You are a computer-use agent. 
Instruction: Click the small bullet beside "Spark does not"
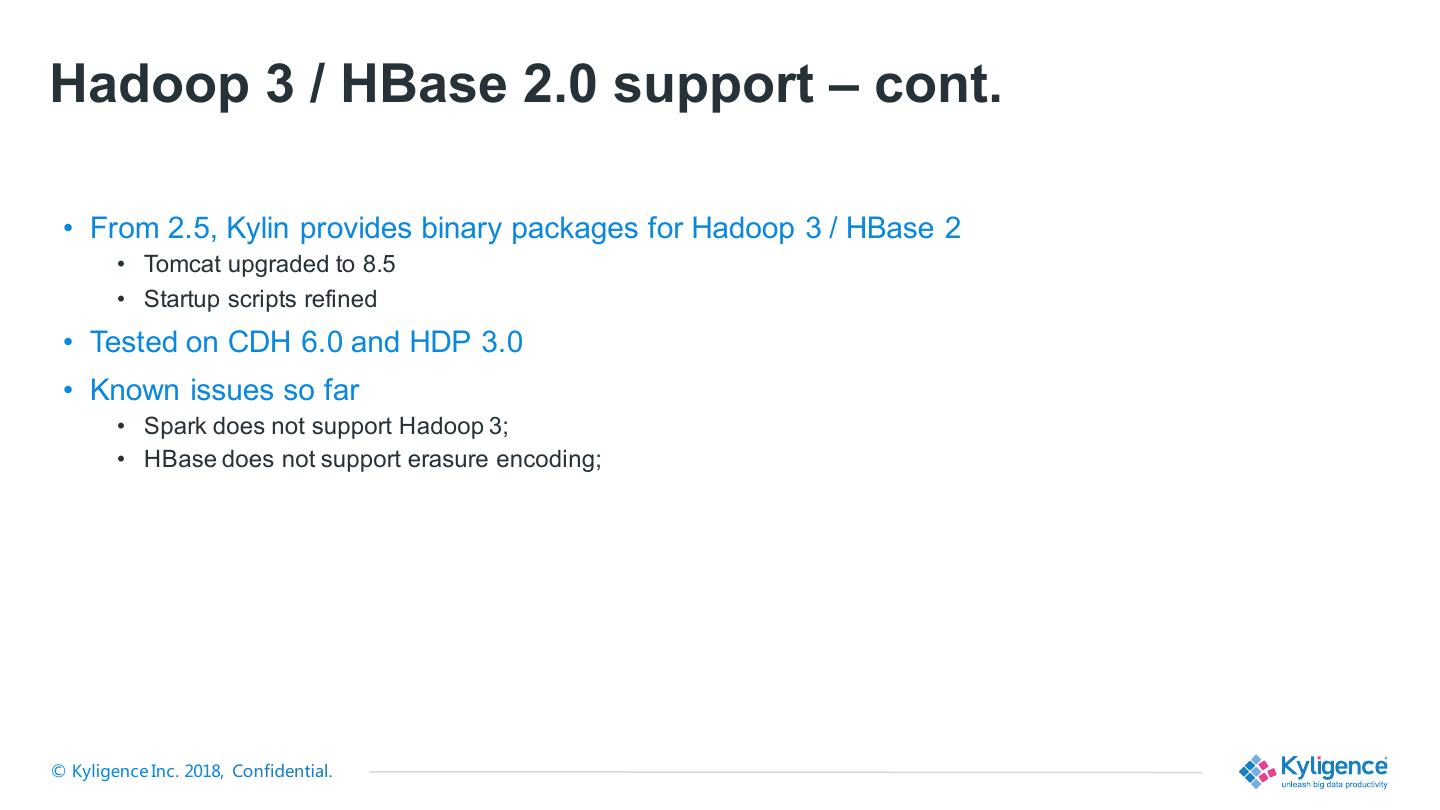click(x=122, y=426)
